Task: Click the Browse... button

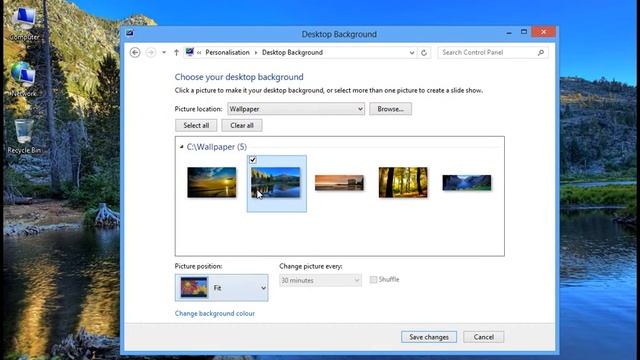Action: click(x=390, y=109)
